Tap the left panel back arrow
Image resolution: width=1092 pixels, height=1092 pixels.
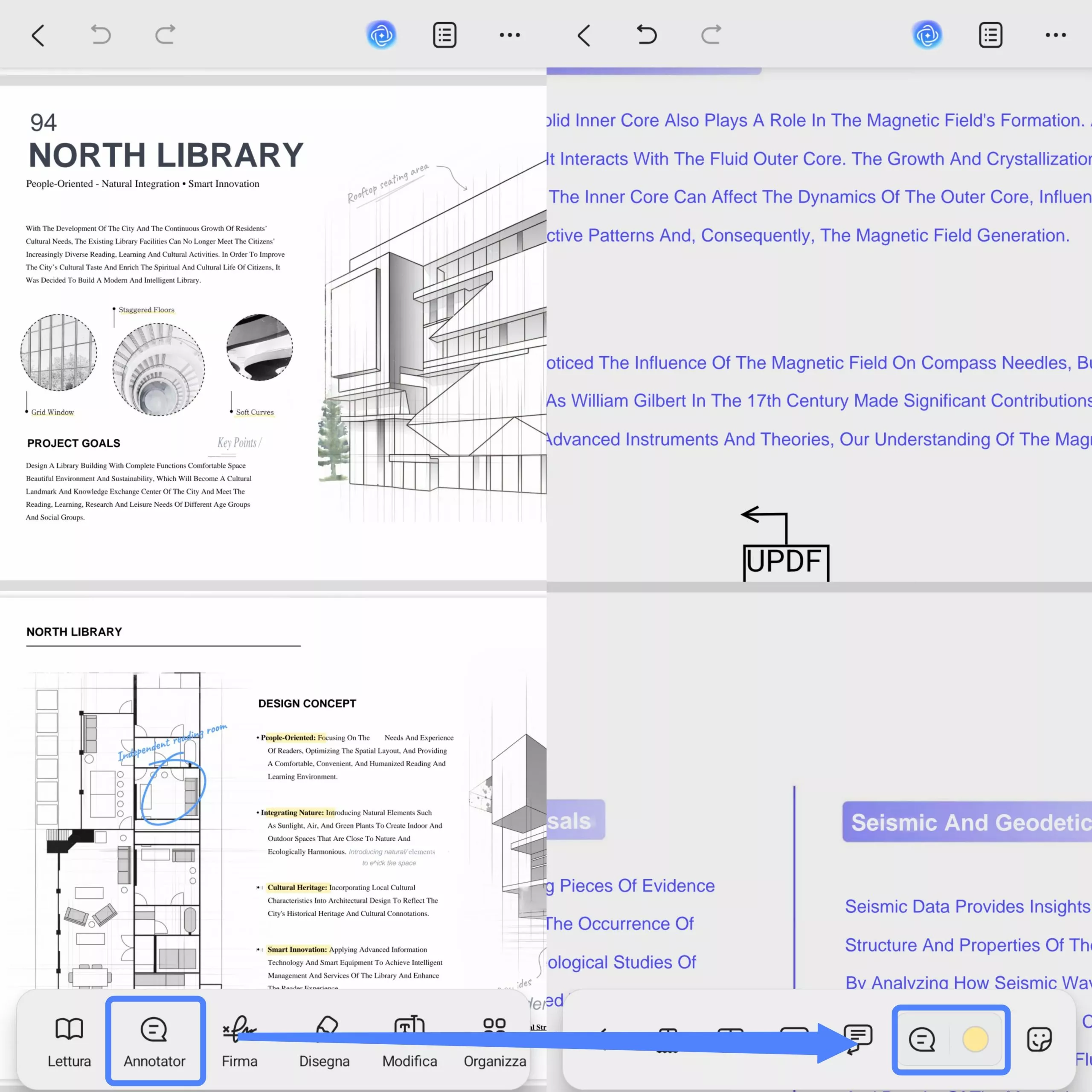pos(38,35)
